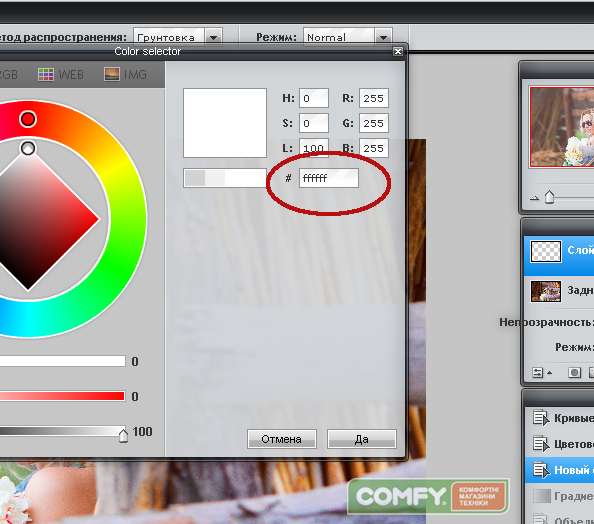Switch to the WEB color tab
594x524 pixels.
[x=61, y=74]
